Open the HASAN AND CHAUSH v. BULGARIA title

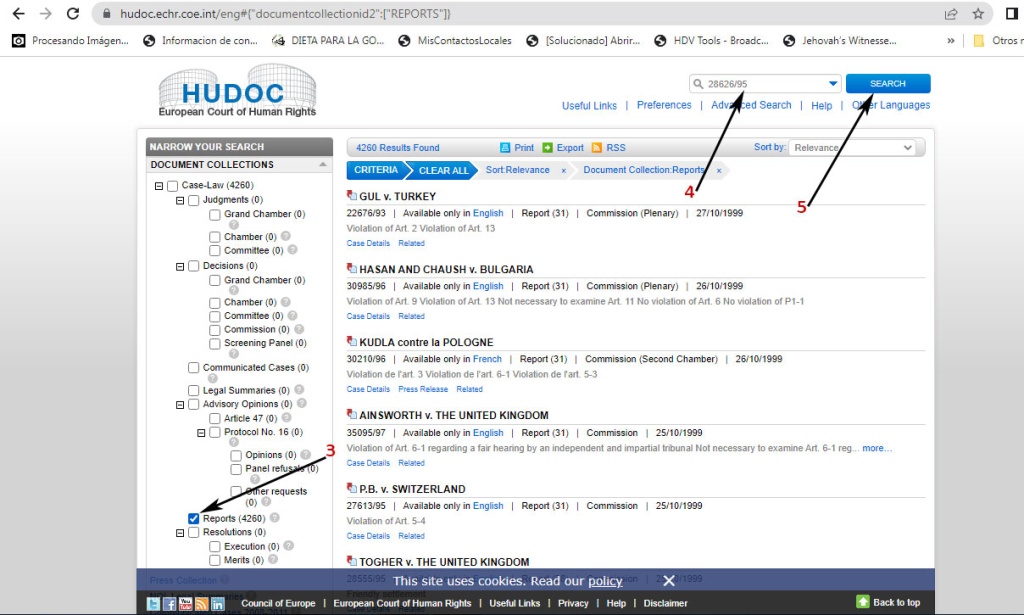point(446,269)
